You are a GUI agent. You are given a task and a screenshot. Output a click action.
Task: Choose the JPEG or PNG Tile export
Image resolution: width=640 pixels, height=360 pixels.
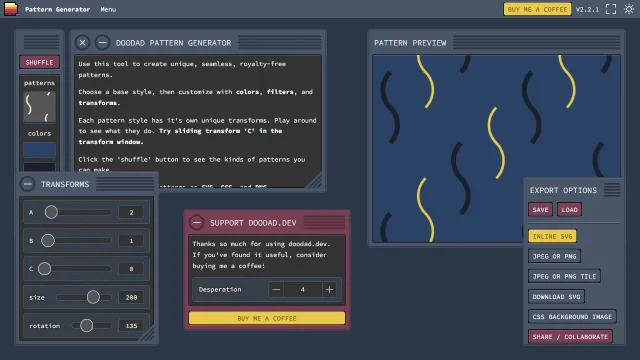tap(564, 276)
